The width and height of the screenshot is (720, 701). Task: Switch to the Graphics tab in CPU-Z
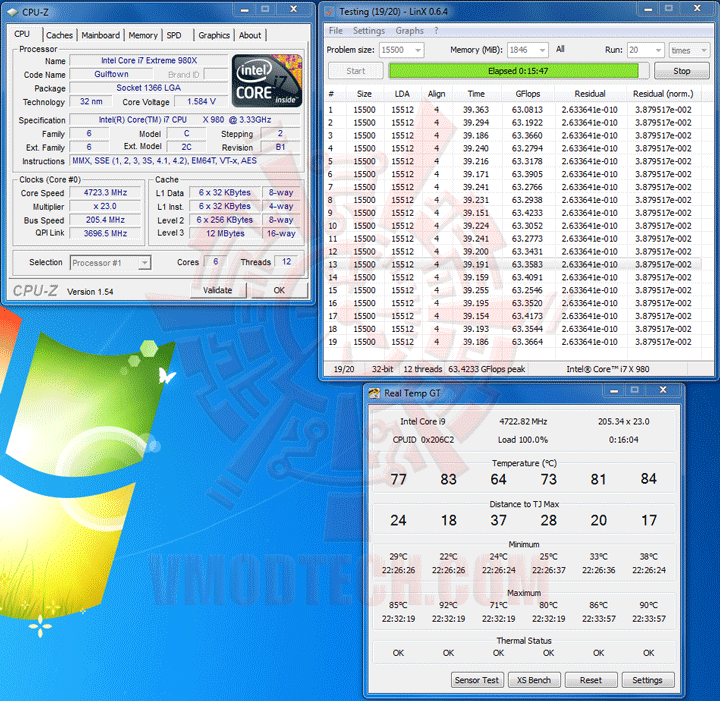tap(214, 35)
